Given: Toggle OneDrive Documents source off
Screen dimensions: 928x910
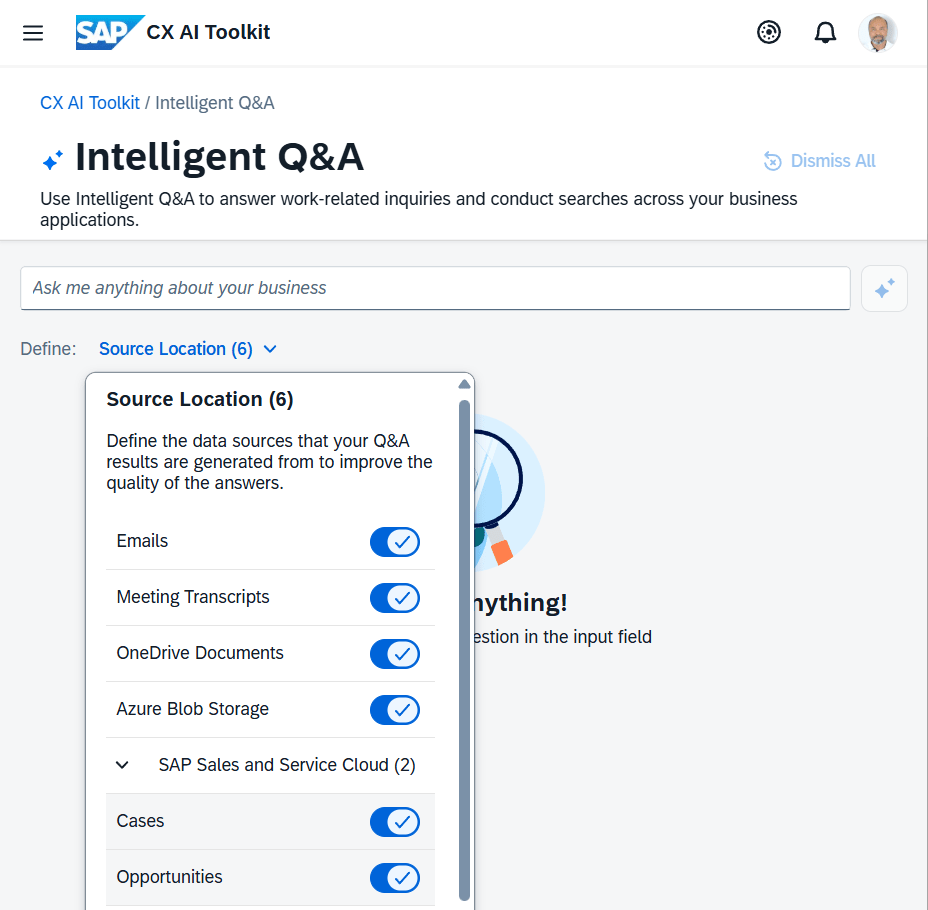Looking at the screenshot, I should [395, 654].
